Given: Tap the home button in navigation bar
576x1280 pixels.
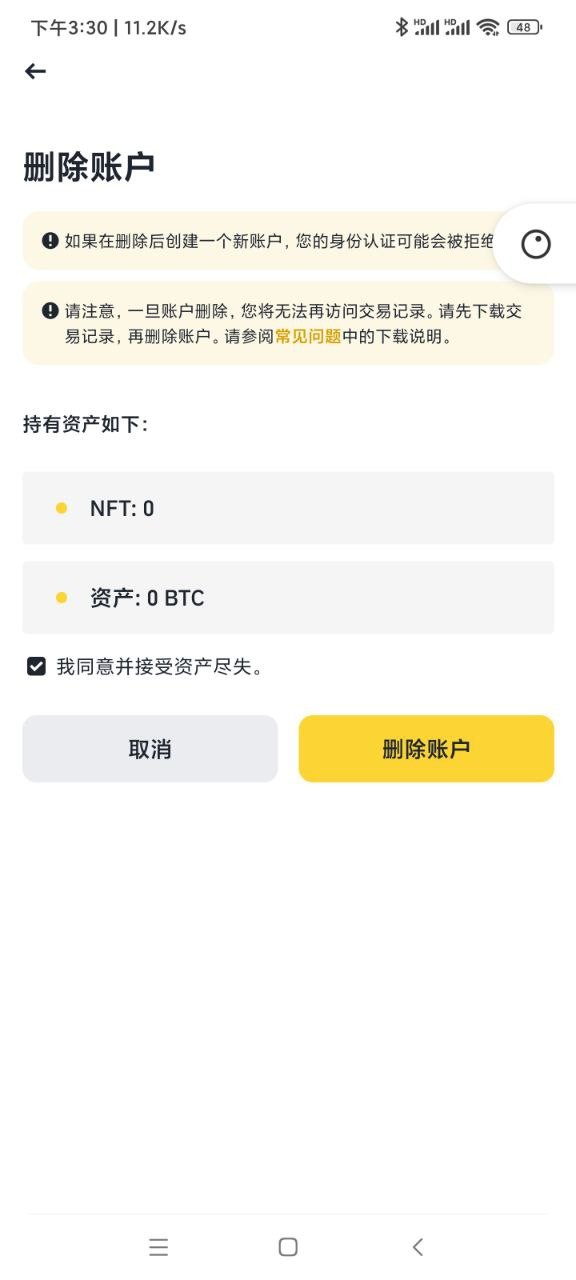Looking at the screenshot, I should [x=287, y=1247].
